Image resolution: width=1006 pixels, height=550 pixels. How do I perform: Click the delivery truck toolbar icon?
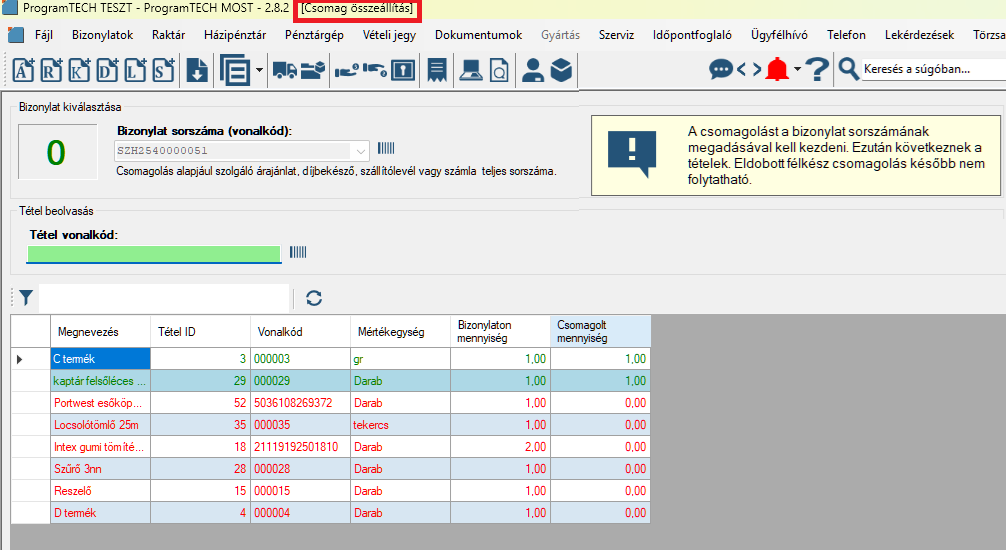click(284, 70)
